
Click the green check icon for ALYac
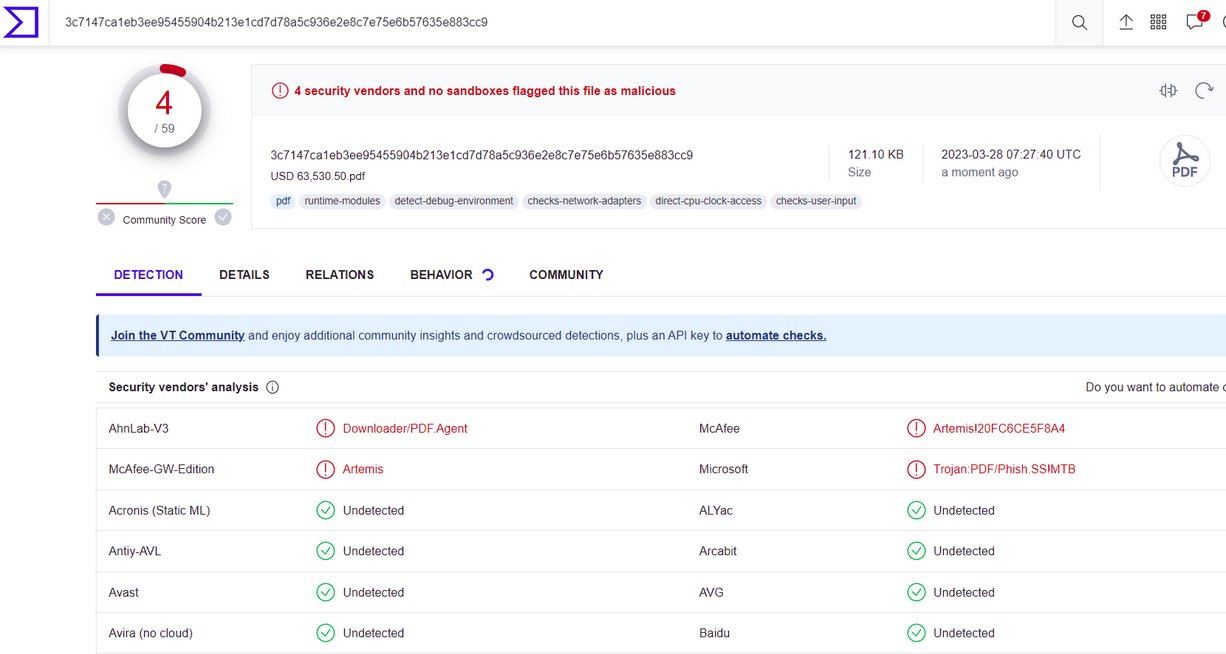[916, 510]
